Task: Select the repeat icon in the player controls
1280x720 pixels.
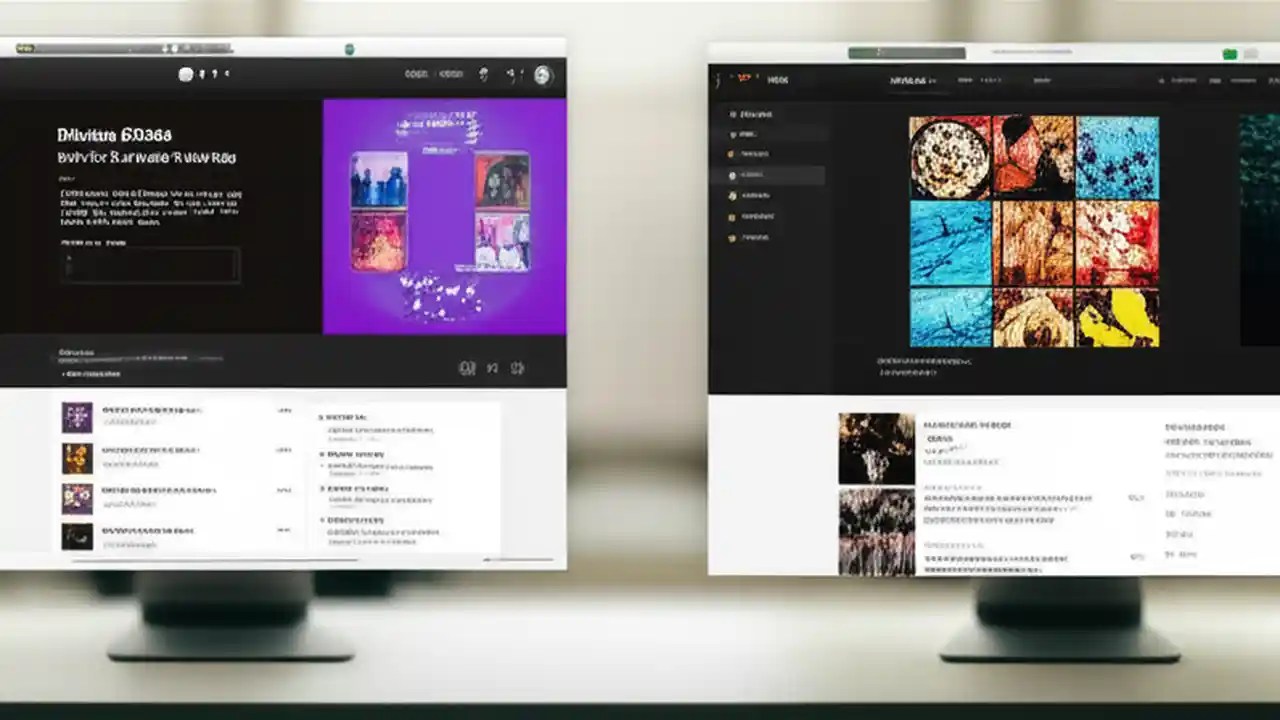Action: pyautogui.click(x=518, y=368)
